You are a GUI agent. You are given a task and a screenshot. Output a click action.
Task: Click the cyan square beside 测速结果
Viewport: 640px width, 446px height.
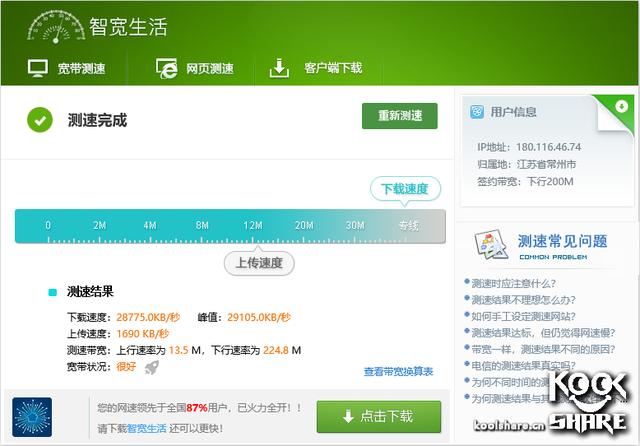click(x=52, y=292)
